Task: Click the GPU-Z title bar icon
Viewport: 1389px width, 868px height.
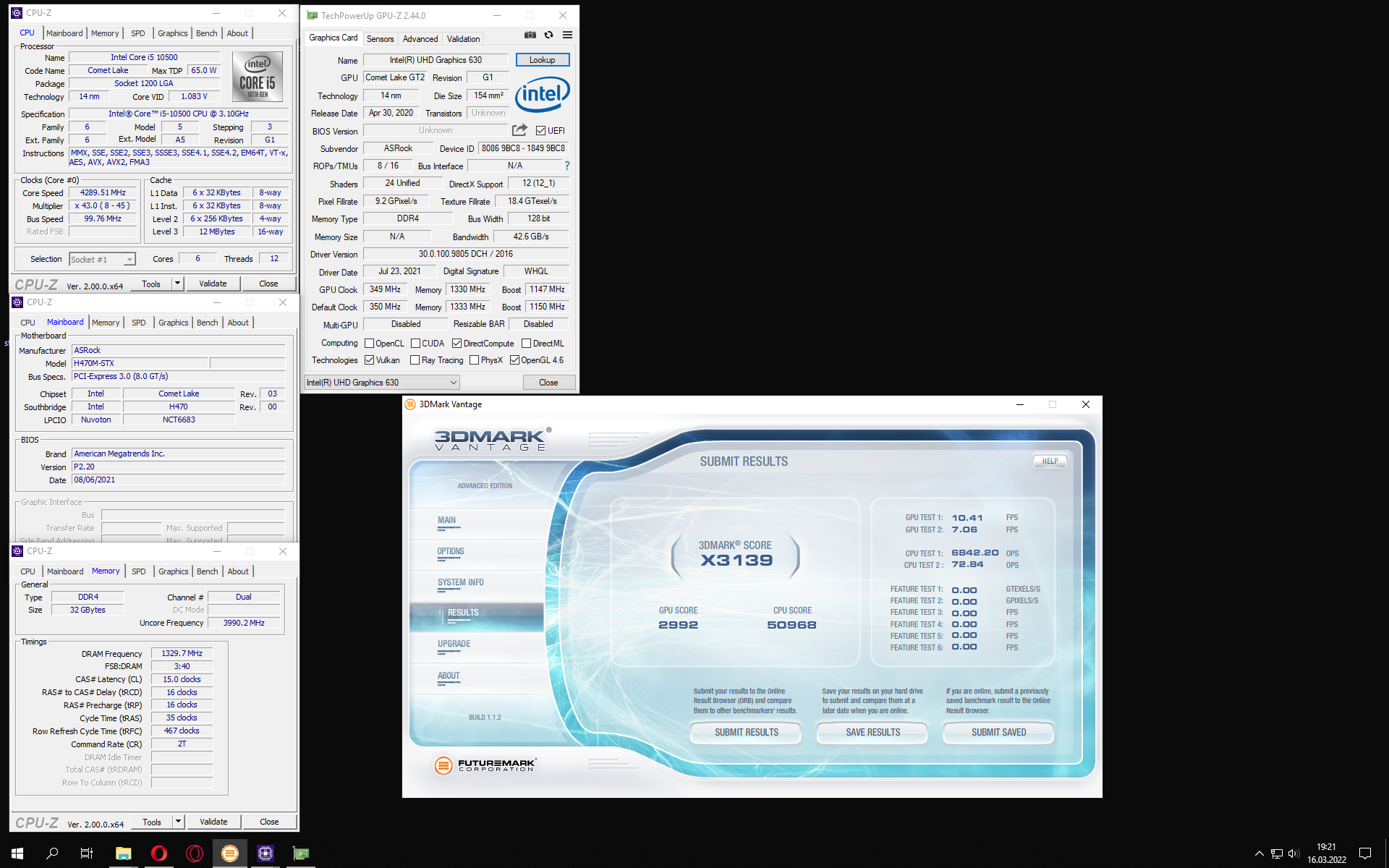Action: (313, 15)
